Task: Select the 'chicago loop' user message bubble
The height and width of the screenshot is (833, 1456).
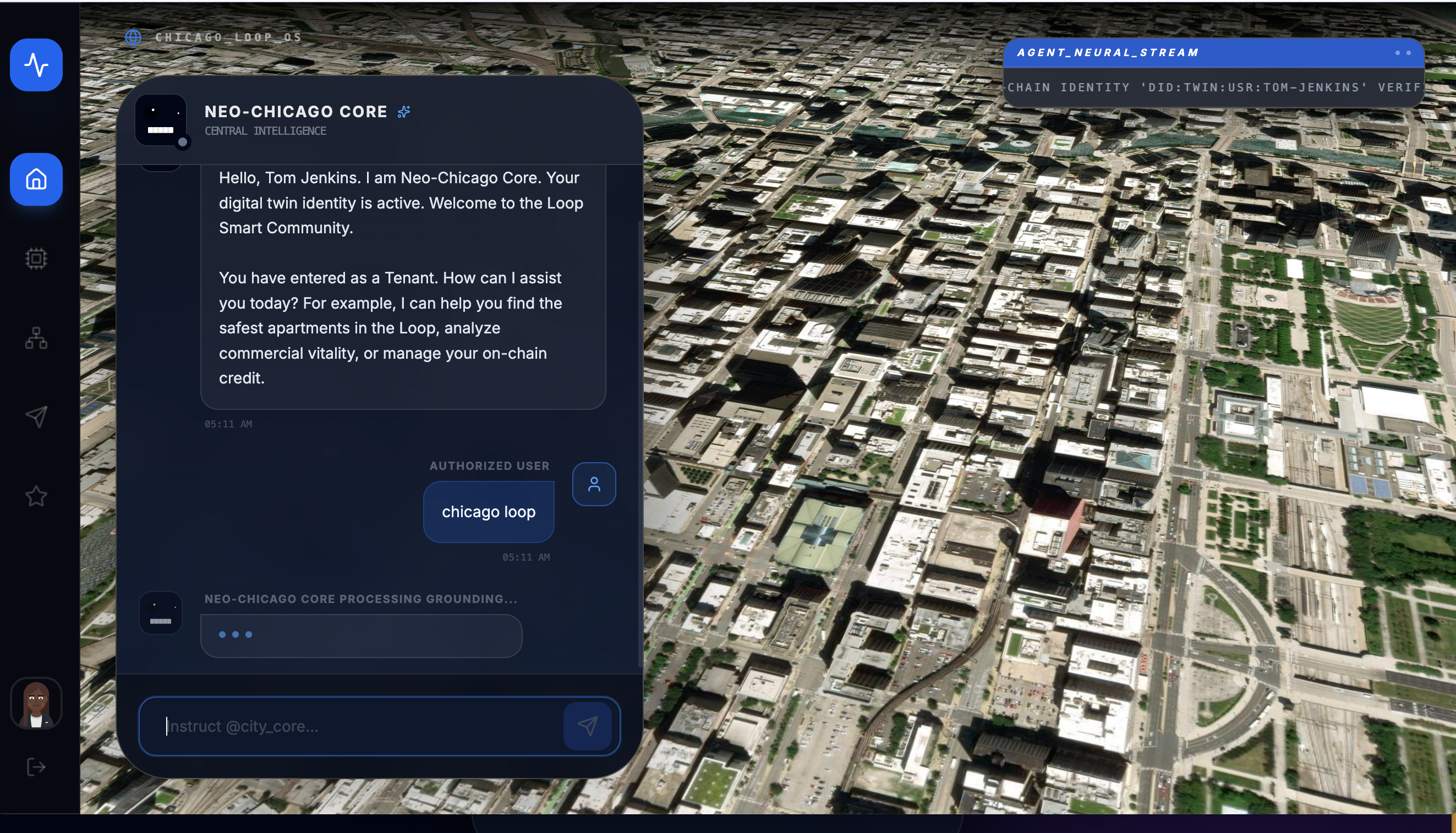Action: (488, 512)
